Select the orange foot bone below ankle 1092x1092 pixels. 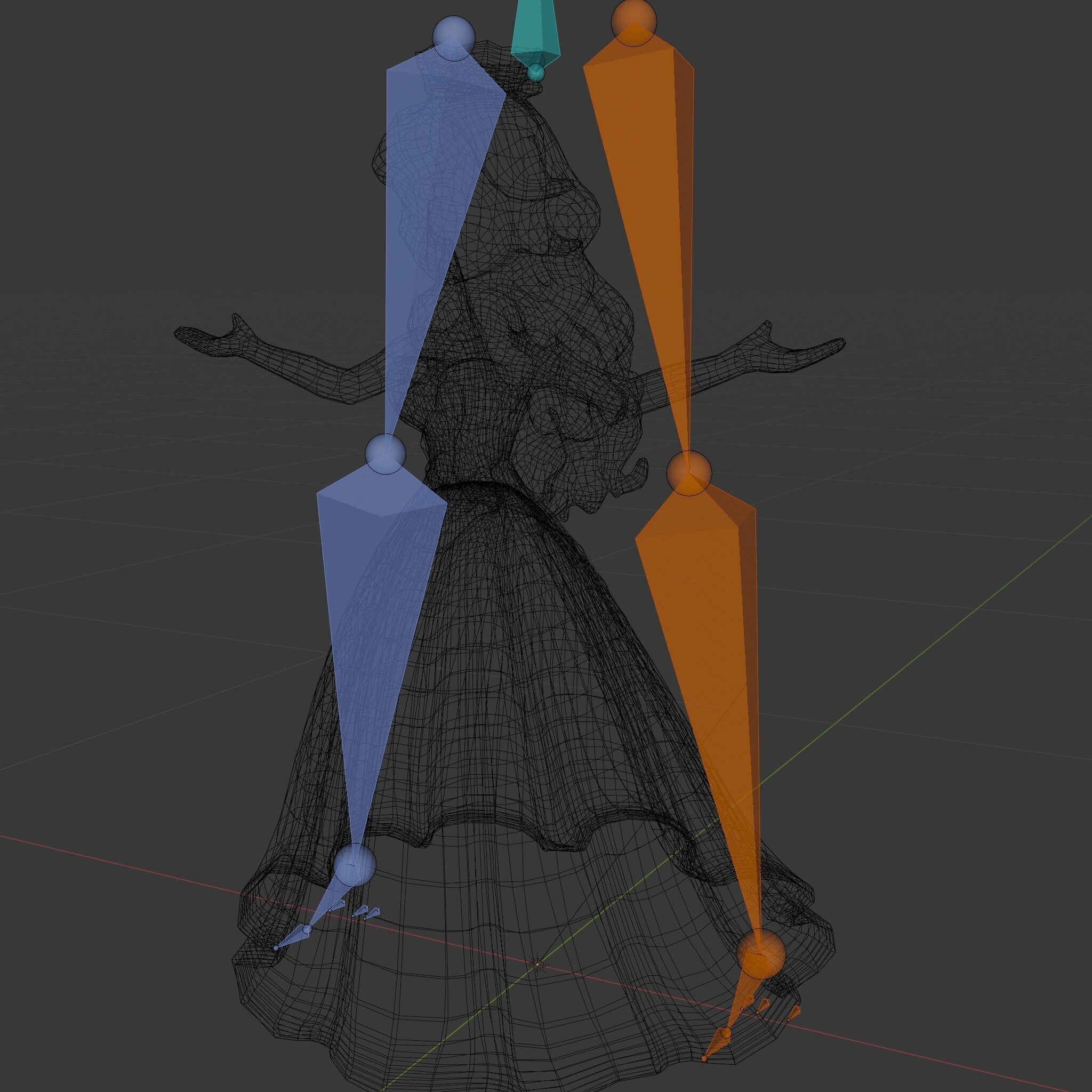(x=743, y=997)
